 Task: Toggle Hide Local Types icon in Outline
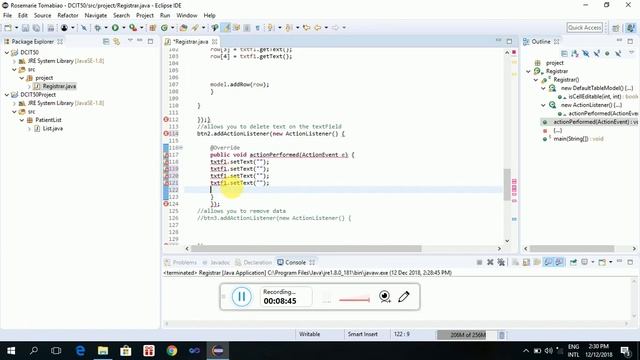[x=618, y=53]
